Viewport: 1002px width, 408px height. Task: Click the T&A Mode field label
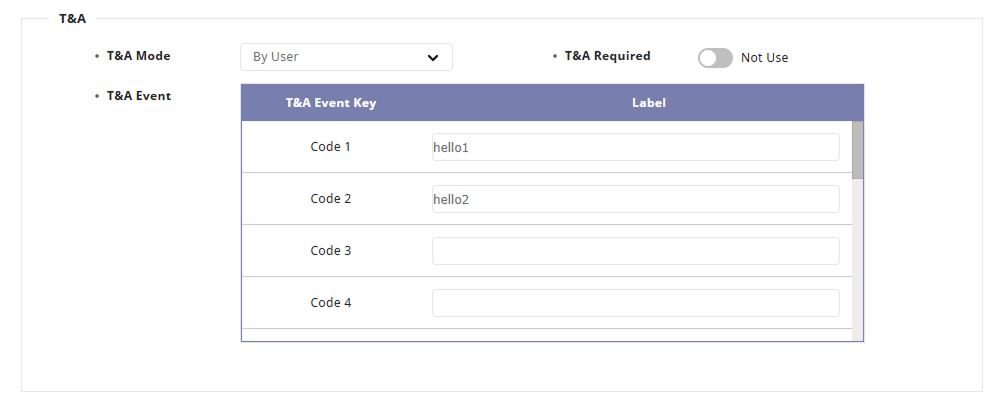(x=138, y=56)
